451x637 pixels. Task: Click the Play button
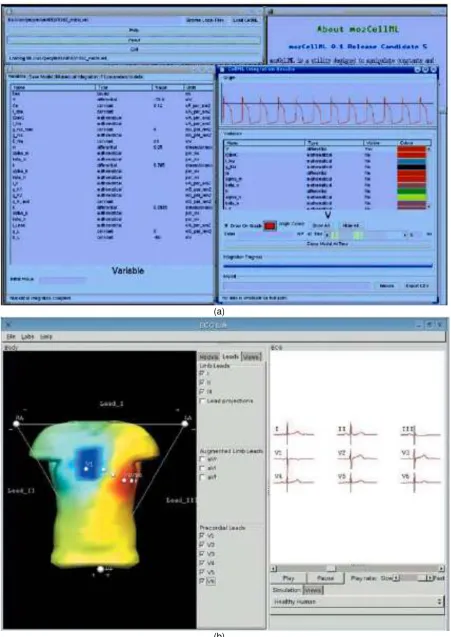[288, 578]
